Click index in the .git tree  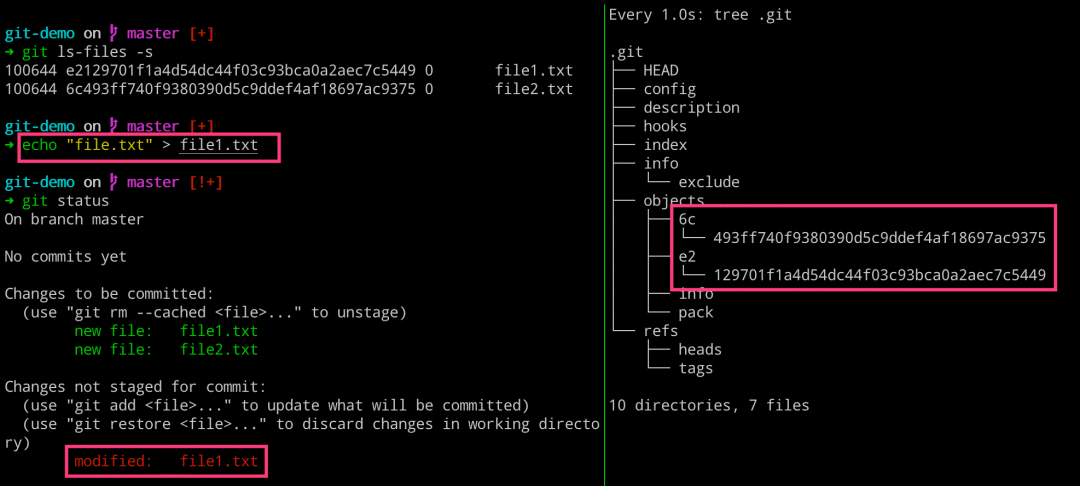[665, 145]
